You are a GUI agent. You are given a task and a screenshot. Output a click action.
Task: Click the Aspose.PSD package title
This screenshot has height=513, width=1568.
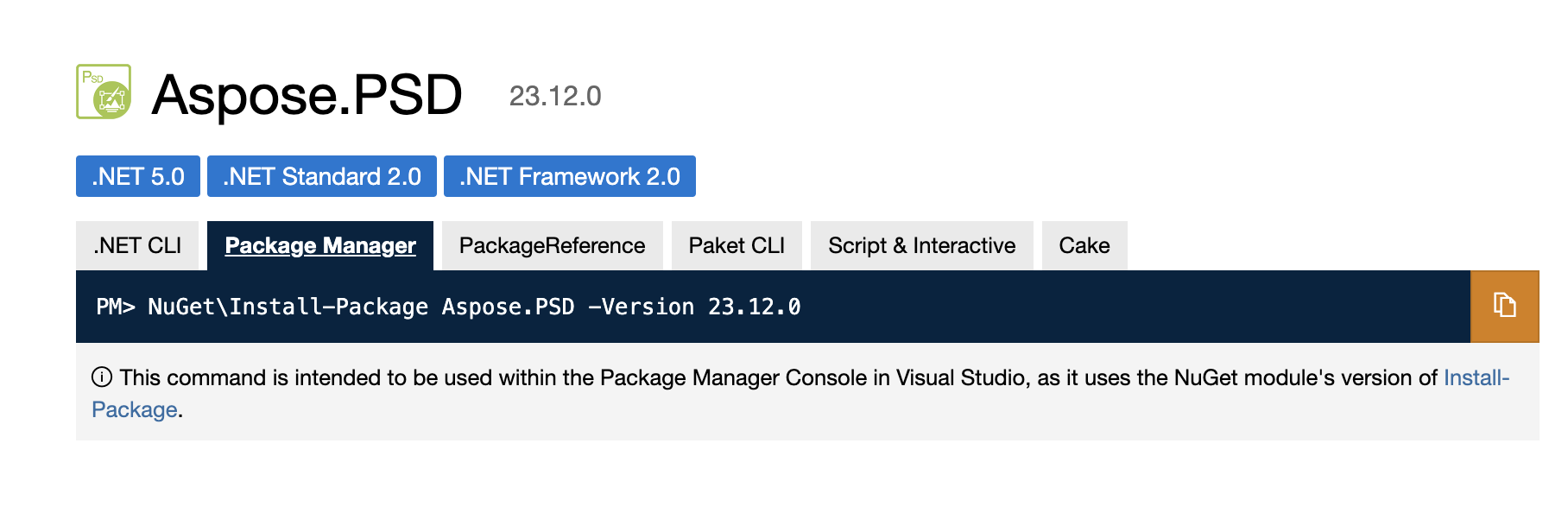pos(307,94)
